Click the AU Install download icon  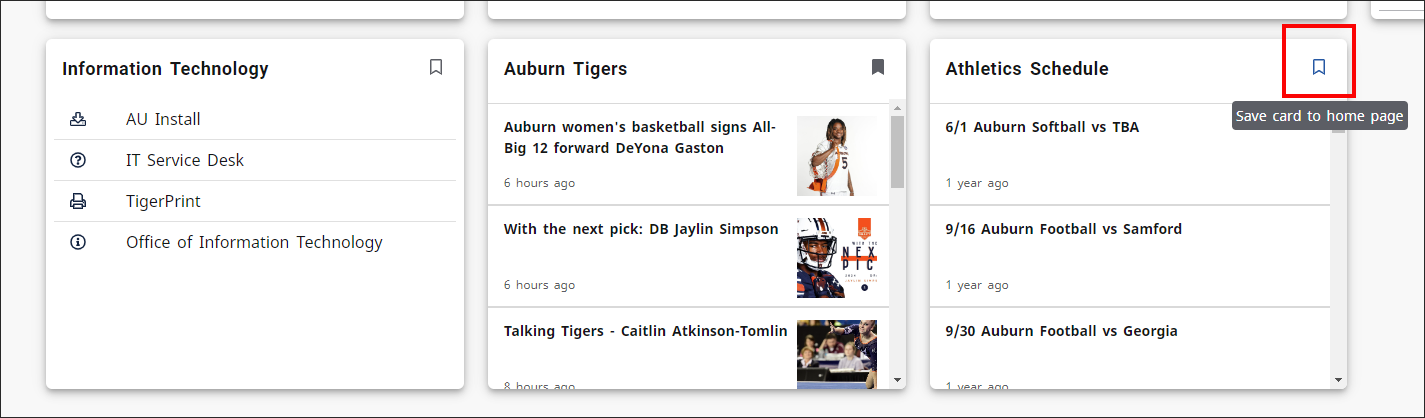click(78, 119)
